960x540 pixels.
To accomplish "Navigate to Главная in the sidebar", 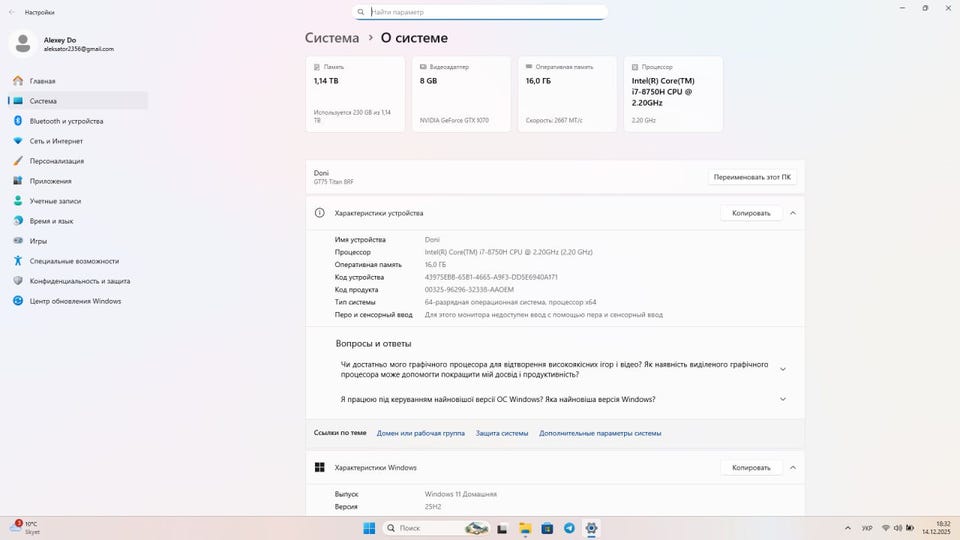I will pyautogui.click(x=42, y=81).
